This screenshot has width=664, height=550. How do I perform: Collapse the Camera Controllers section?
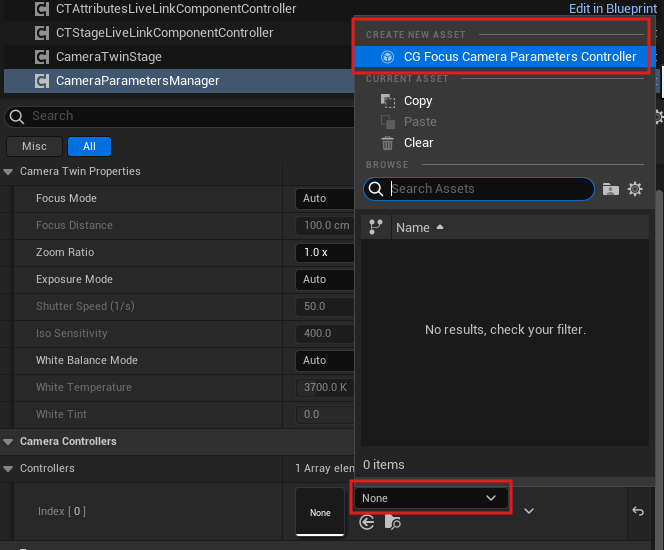pyautogui.click(x=9, y=442)
